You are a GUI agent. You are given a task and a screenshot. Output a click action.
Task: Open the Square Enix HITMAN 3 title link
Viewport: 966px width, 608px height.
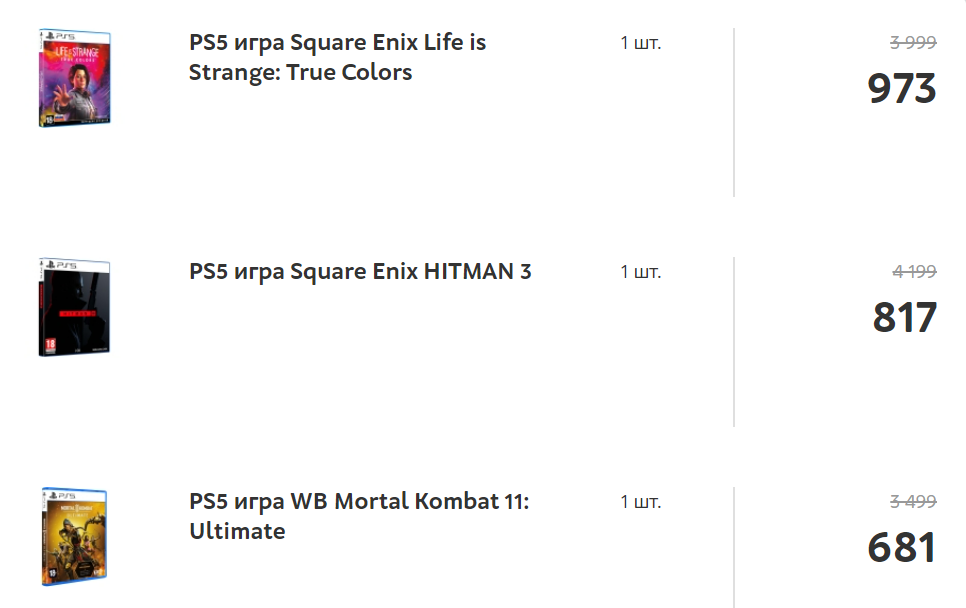click(360, 272)
